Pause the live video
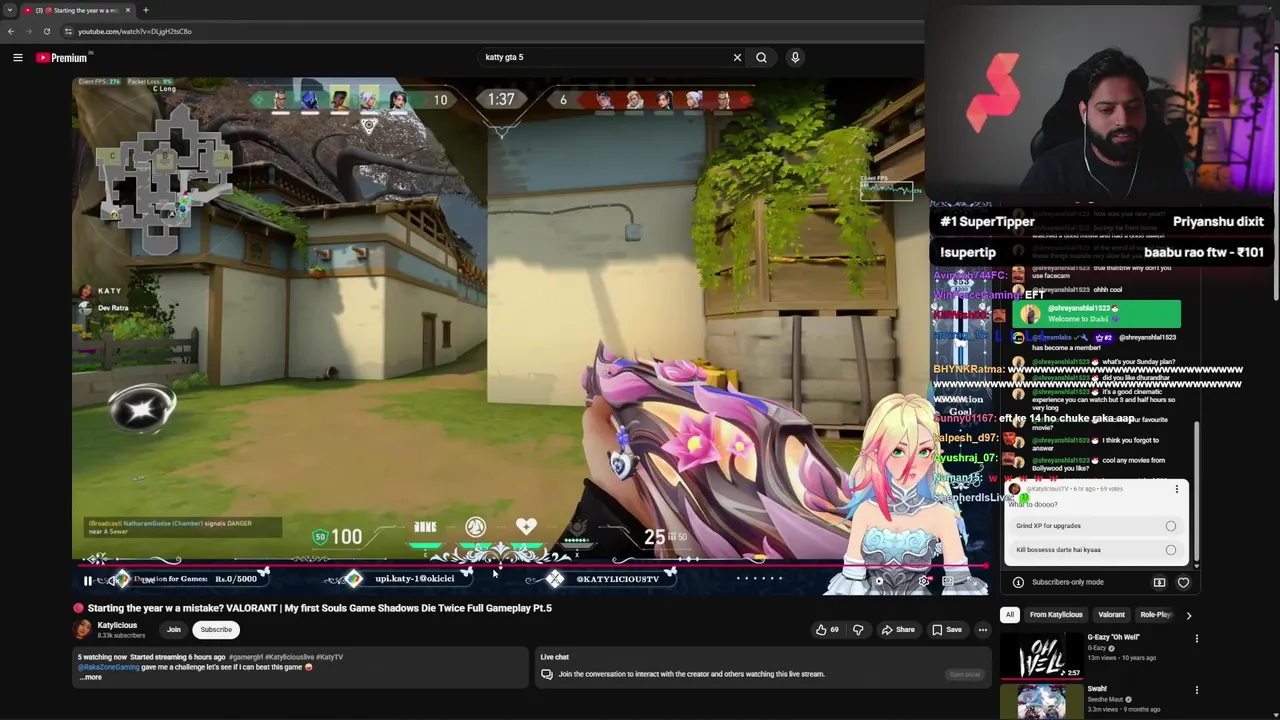The height and width of the screenshot is (720, 1280). [88, 581]
